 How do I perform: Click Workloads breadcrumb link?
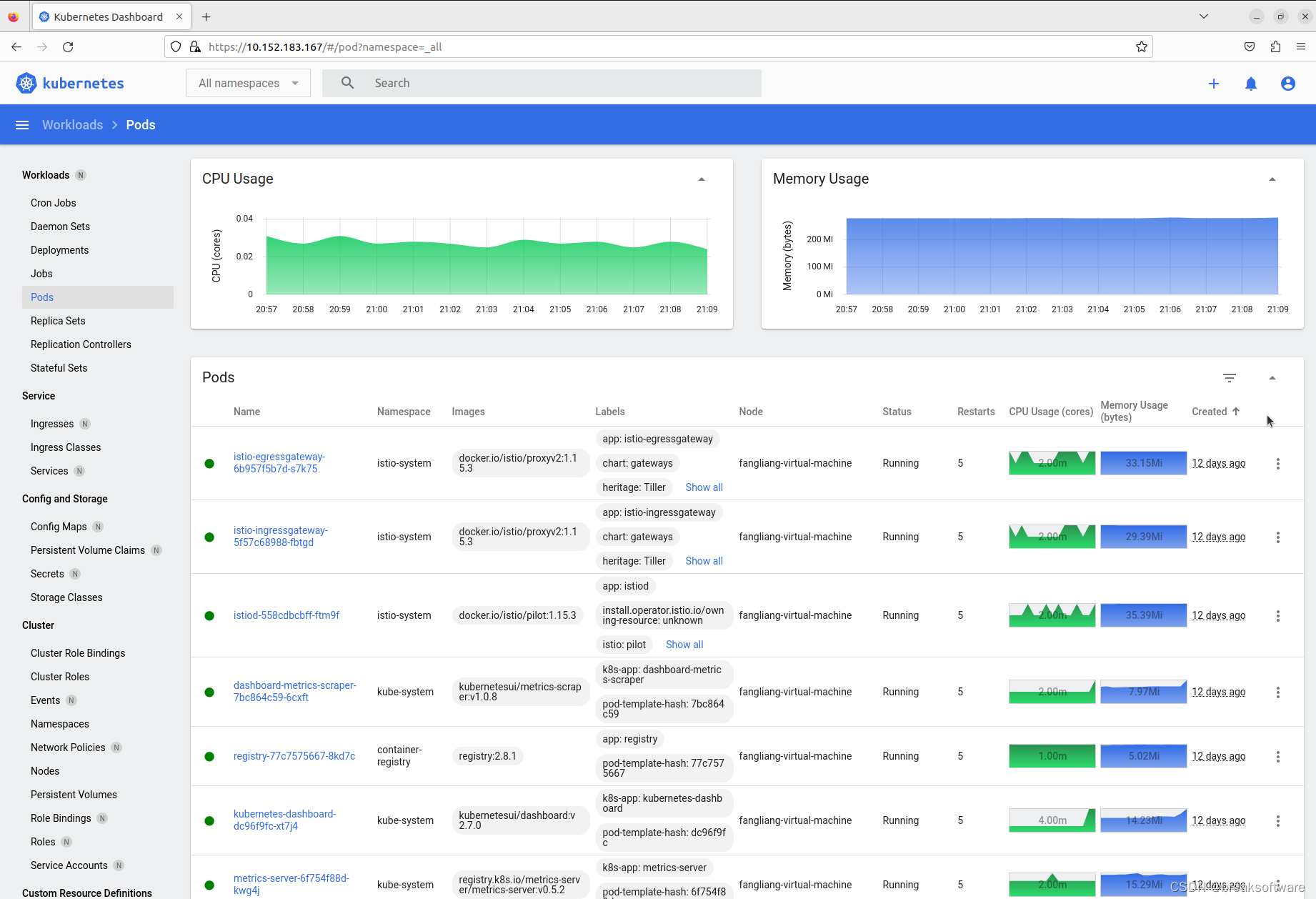tap(73, 125)
